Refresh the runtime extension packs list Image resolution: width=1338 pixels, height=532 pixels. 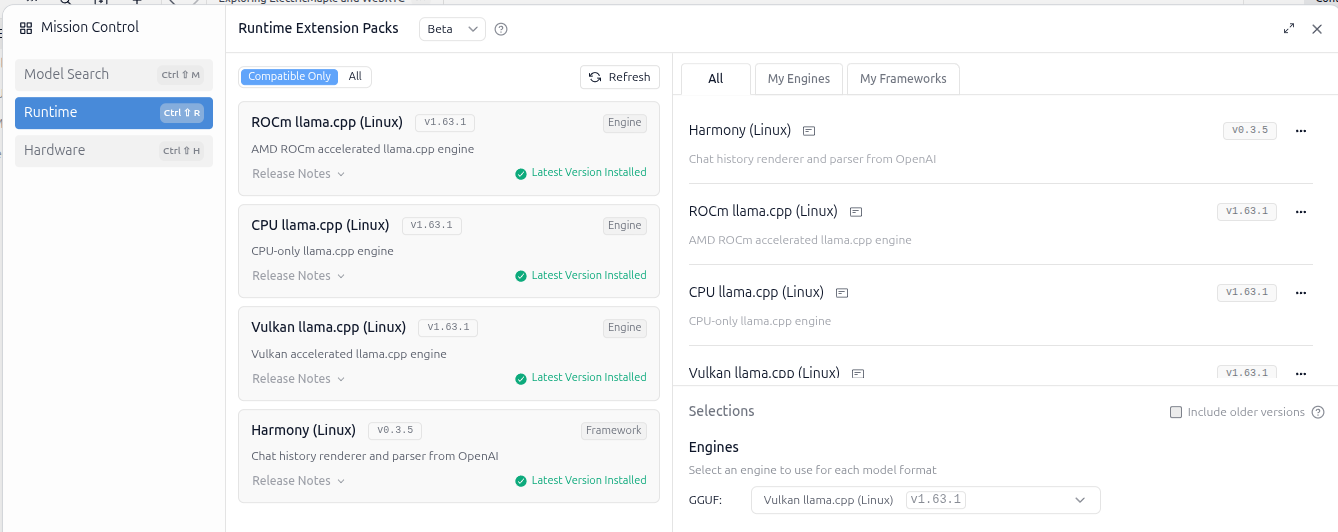[x=620, y=77]
